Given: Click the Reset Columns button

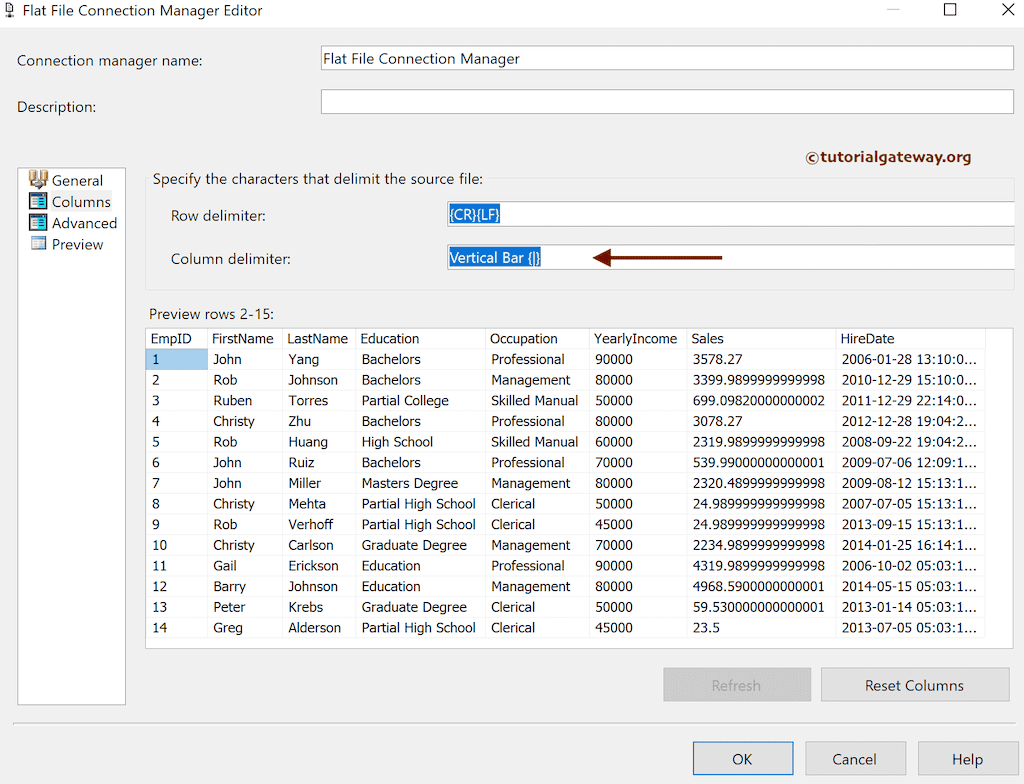Looking at the screenshot, I should [x=914, y=684].
